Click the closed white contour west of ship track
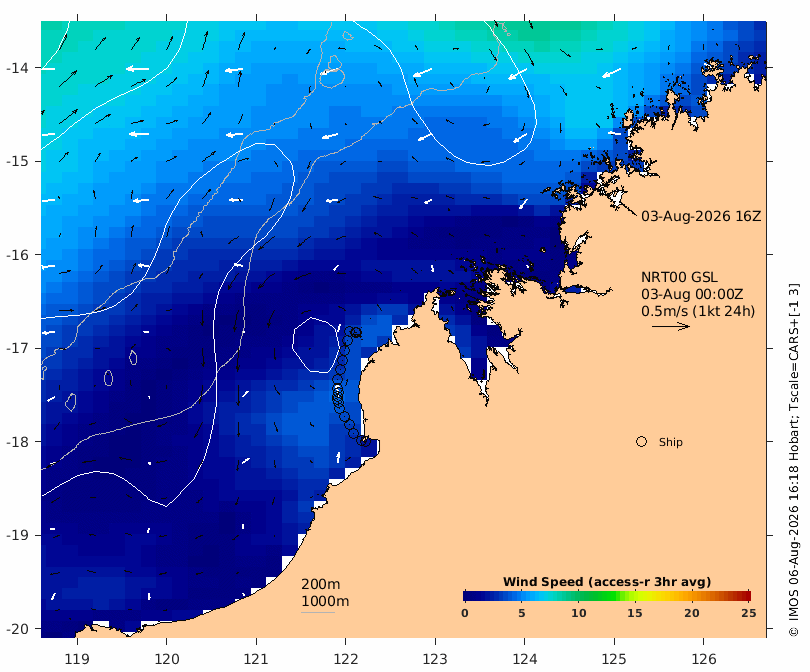Screen dimensions: 810x672 (316, 345)
